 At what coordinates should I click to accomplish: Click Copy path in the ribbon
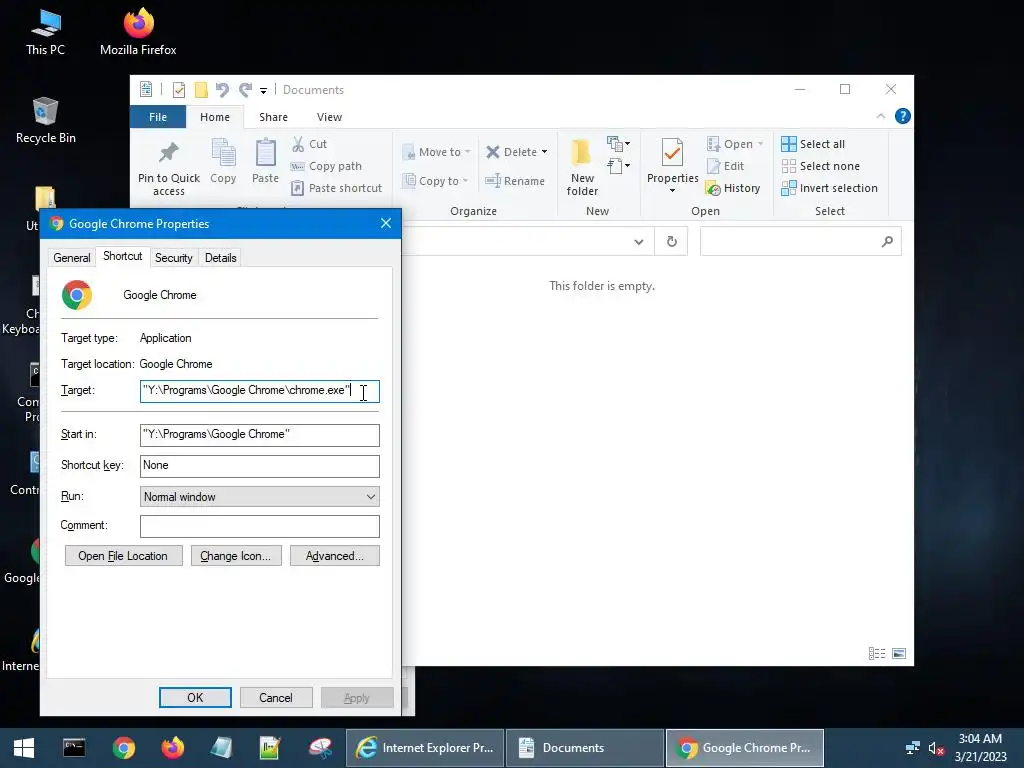point(326,166)
